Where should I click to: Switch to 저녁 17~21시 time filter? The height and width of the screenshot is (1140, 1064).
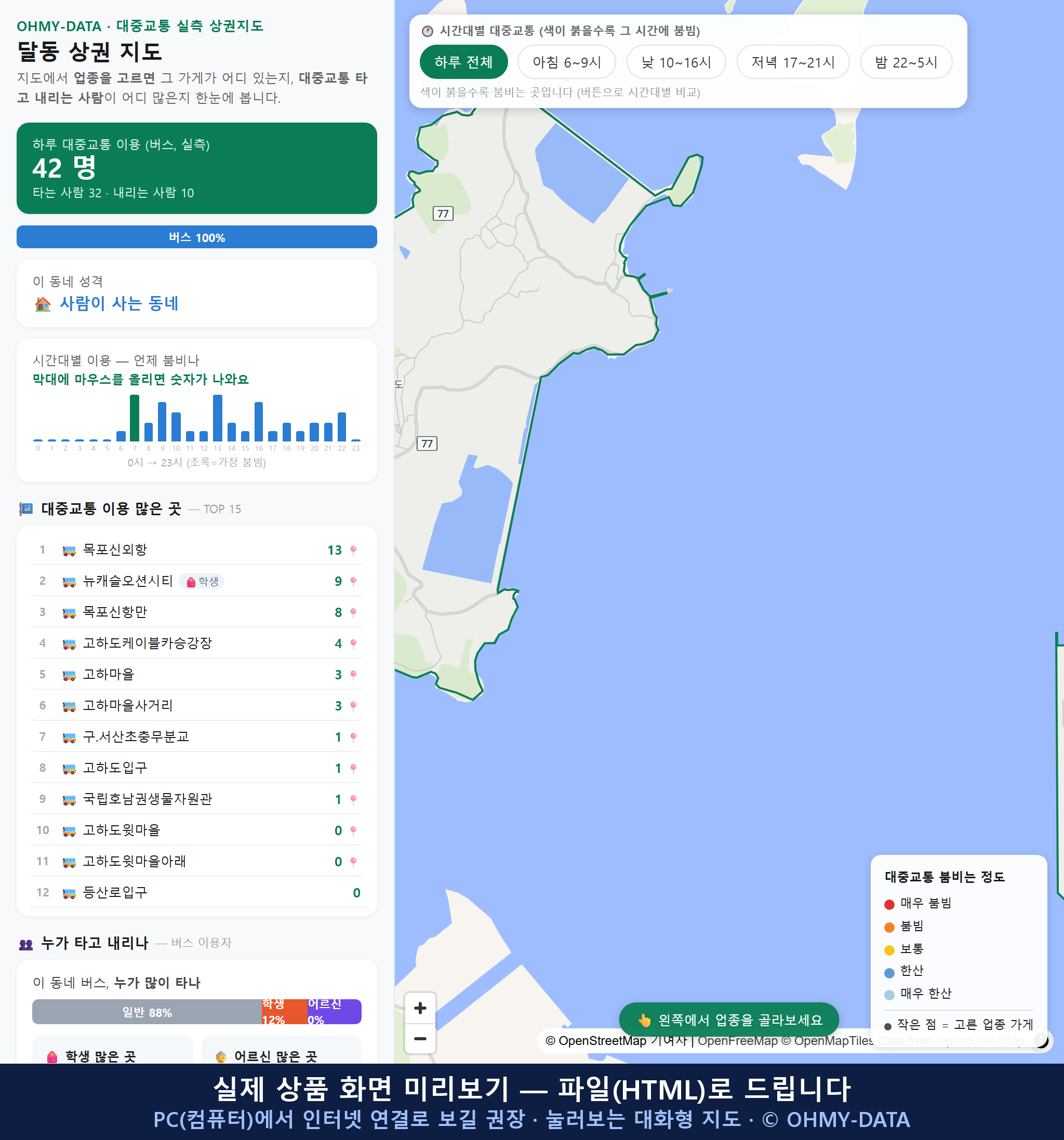pos(792,62)
